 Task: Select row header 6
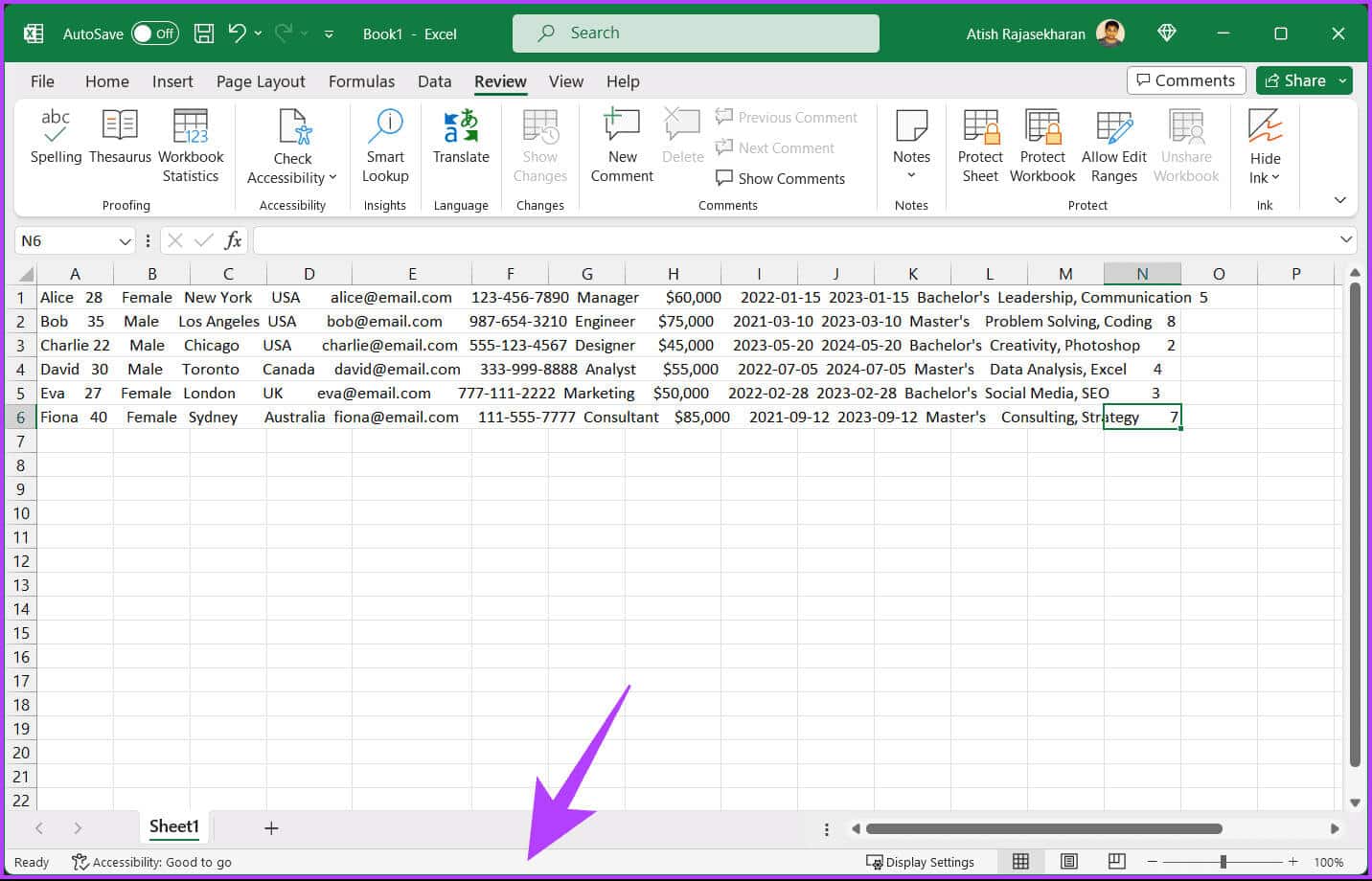tap(20, 417)
